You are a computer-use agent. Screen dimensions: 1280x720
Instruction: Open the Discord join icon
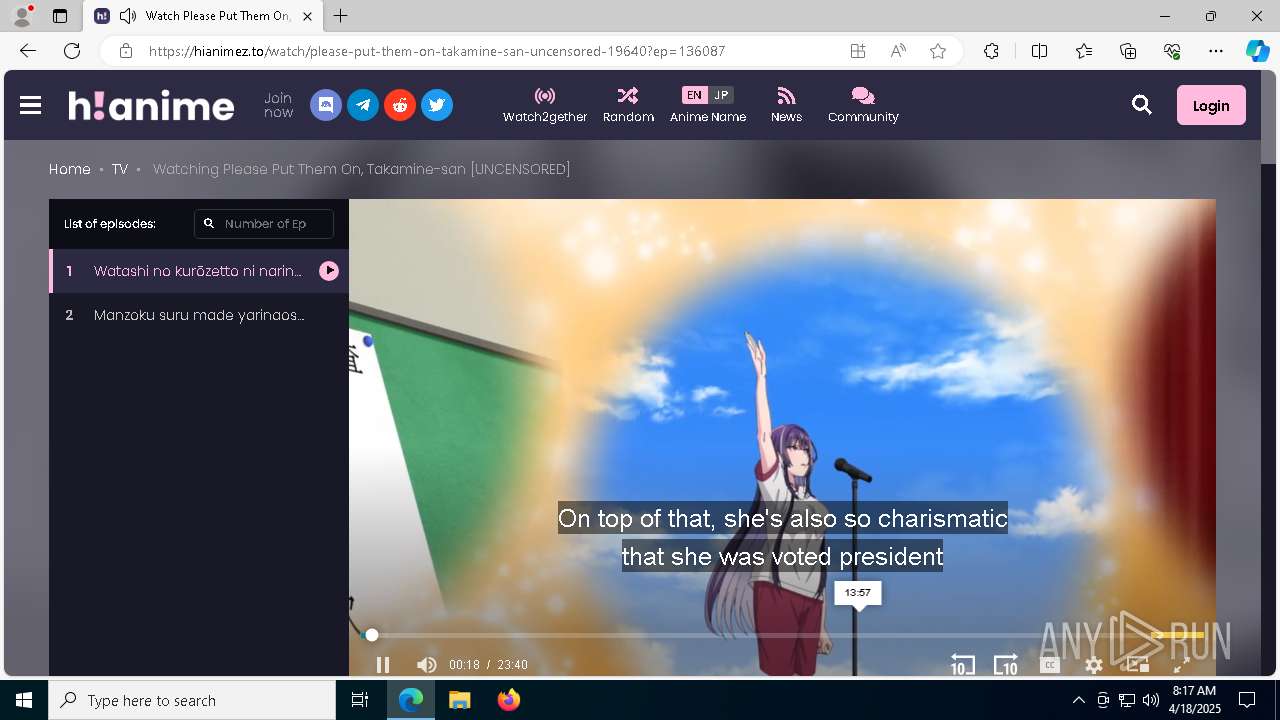click(326, 105)
